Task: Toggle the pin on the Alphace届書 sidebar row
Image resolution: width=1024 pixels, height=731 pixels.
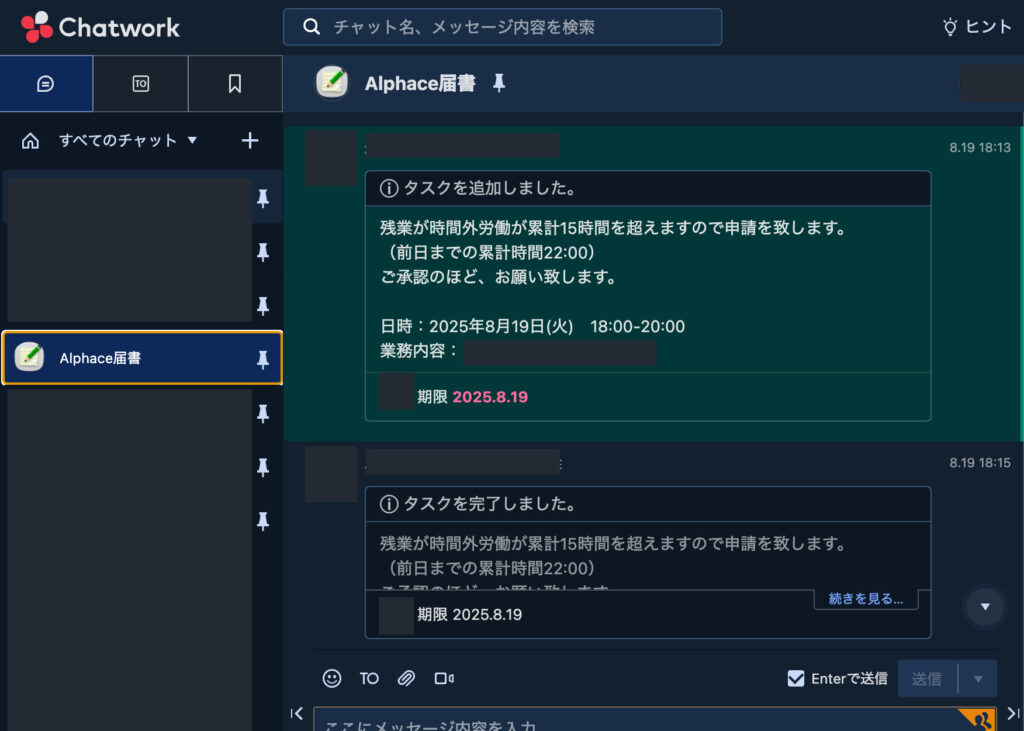Action: 263,359
